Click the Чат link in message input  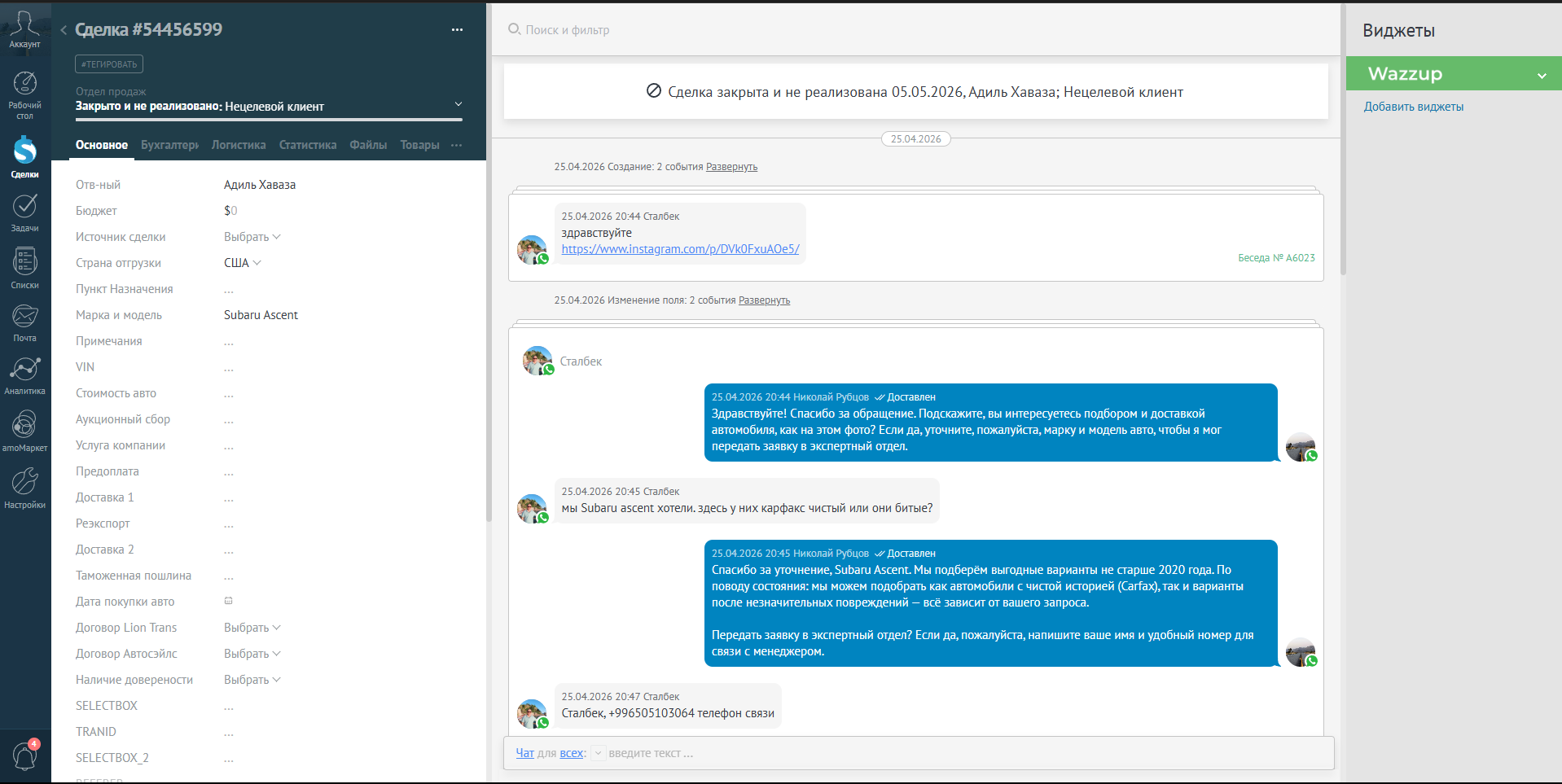524,753
